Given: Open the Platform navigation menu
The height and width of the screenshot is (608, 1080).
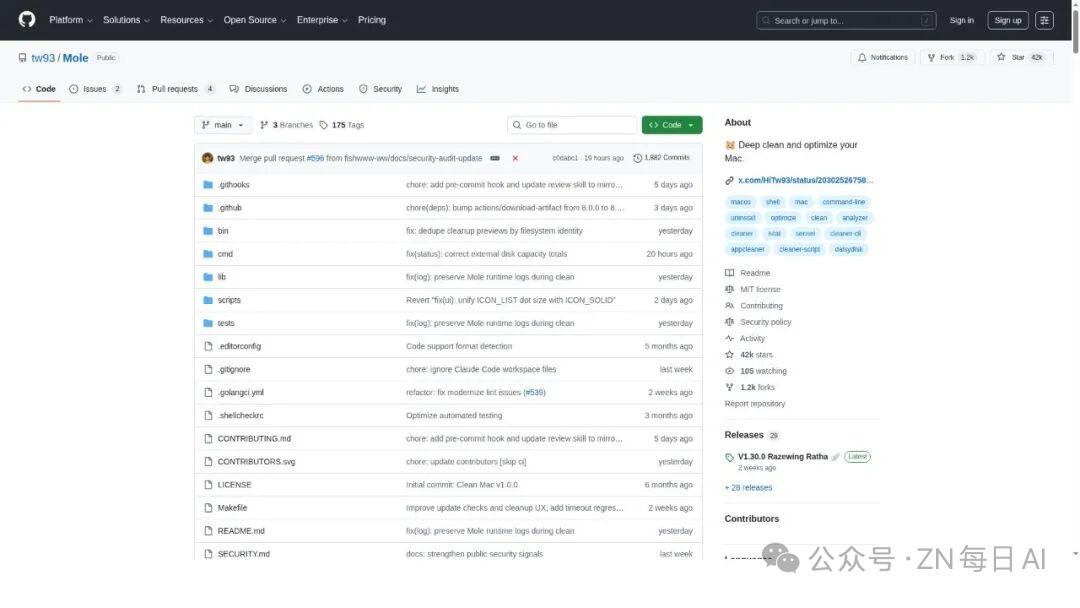Looking at the screenshot, I should coord(70,20).
